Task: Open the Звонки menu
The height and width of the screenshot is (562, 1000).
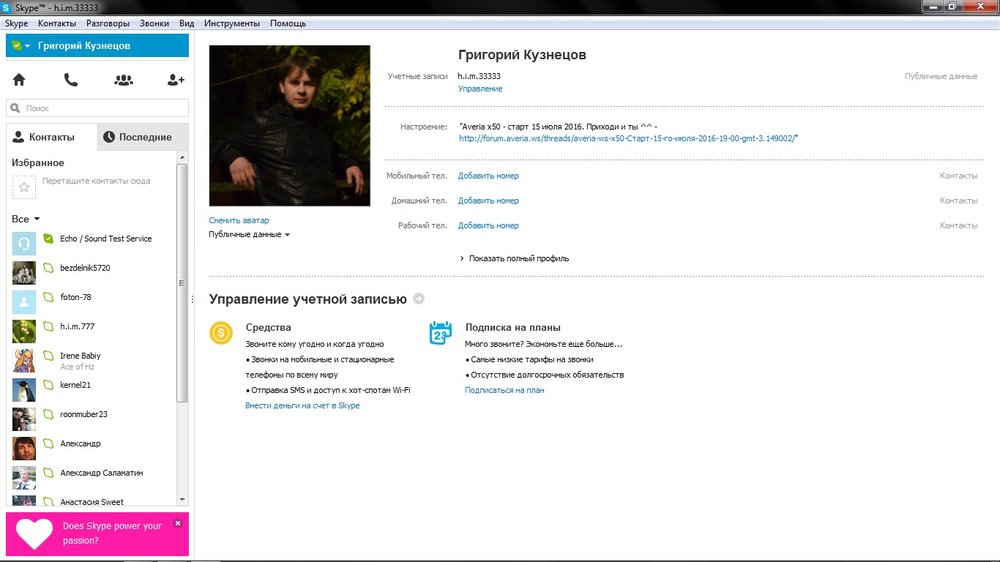Action: 154,23
